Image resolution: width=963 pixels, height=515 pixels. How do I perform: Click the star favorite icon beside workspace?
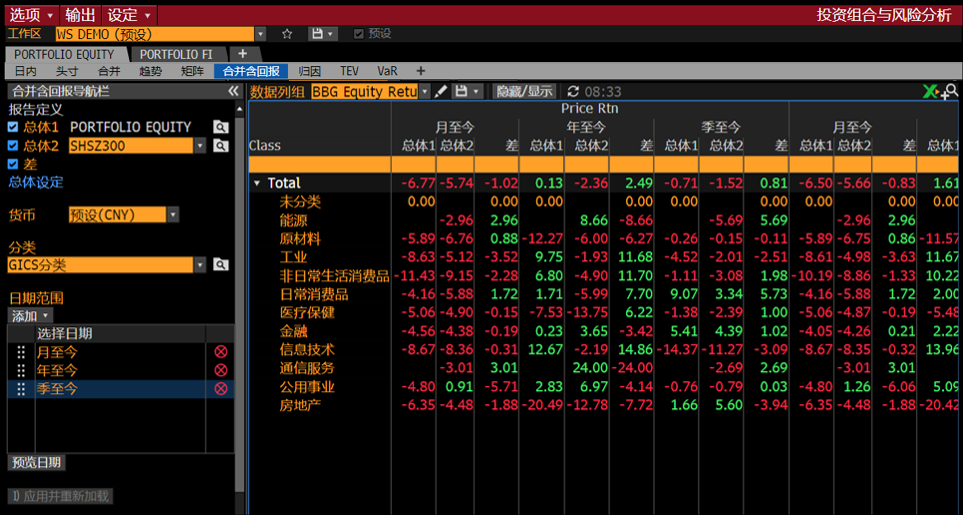[x=287, y=34]
